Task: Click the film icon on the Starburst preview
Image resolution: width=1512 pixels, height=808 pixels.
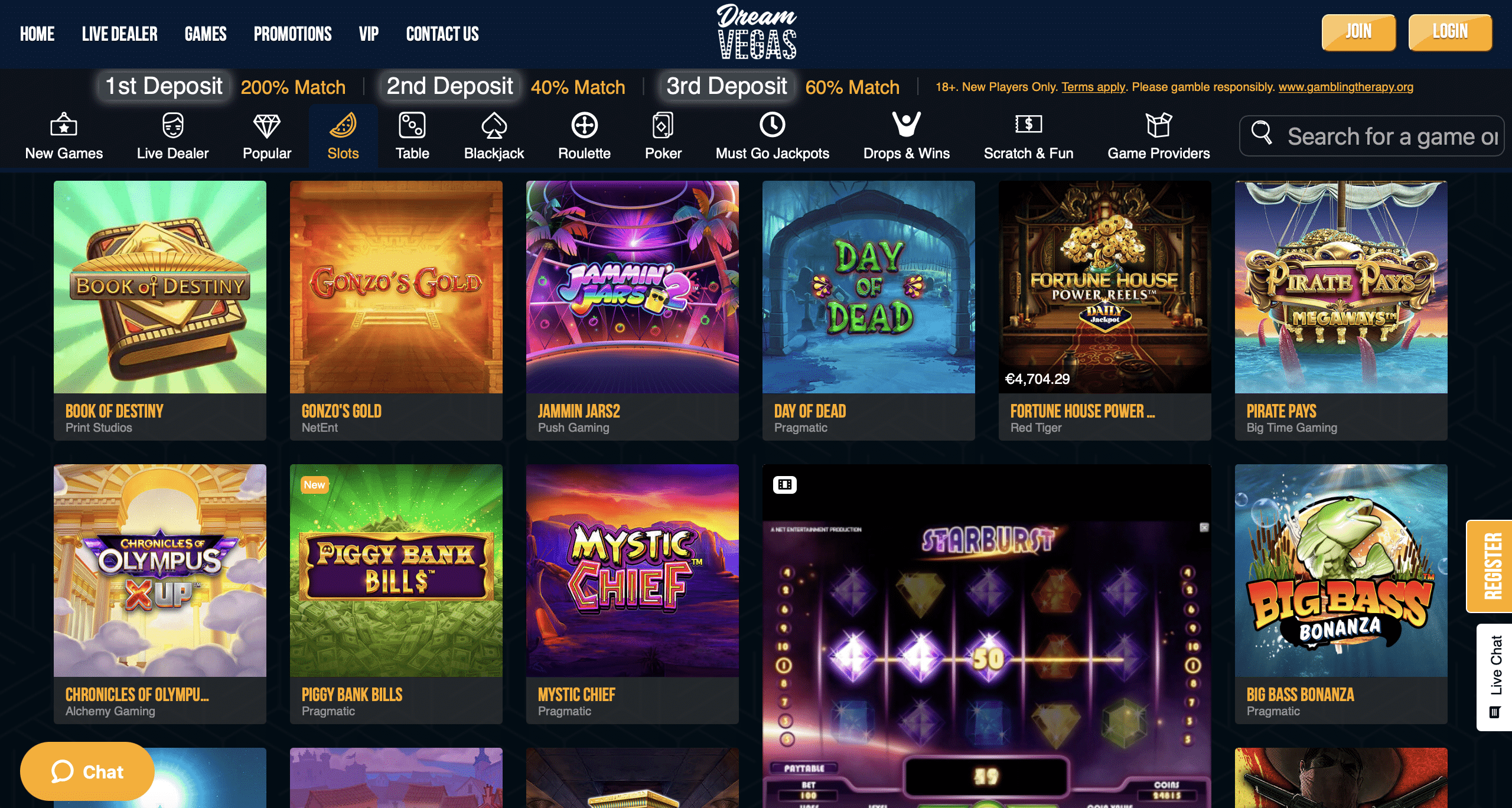Action: (785, 485)
